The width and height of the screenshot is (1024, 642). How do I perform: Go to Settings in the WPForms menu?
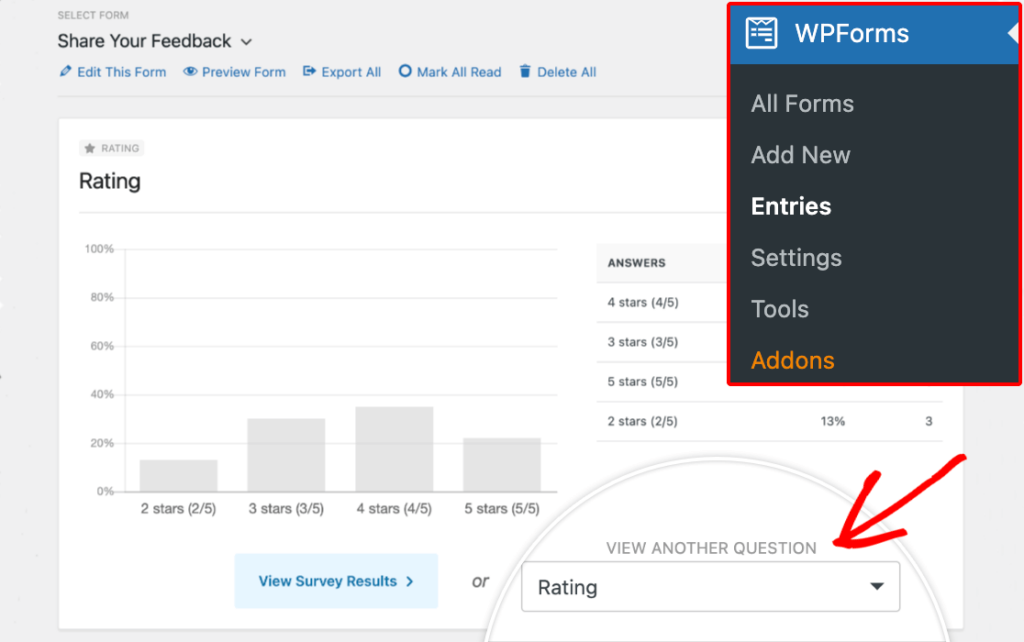click(795, 257)
